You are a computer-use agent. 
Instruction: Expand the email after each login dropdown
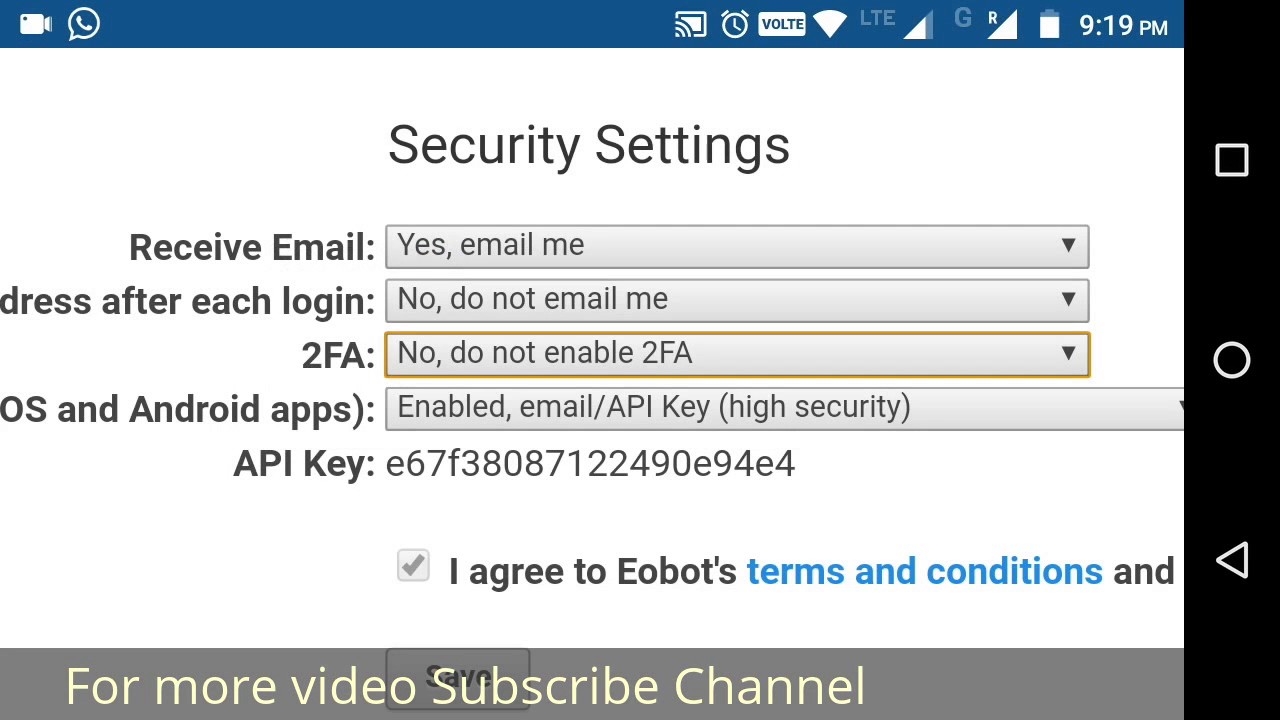point(737,300)
